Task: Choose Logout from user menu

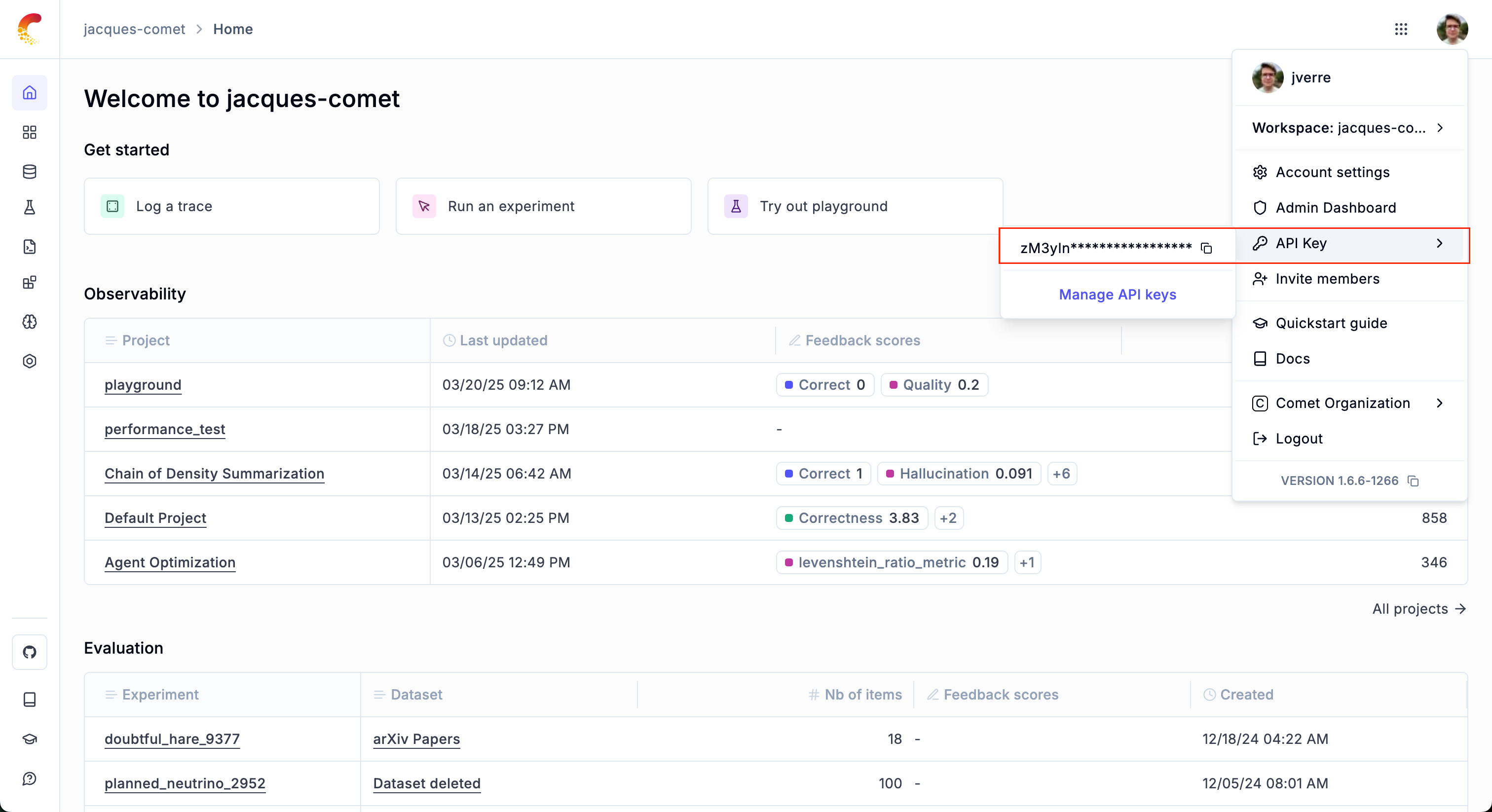Action: pyautogui.click(x=1299, y=439)
